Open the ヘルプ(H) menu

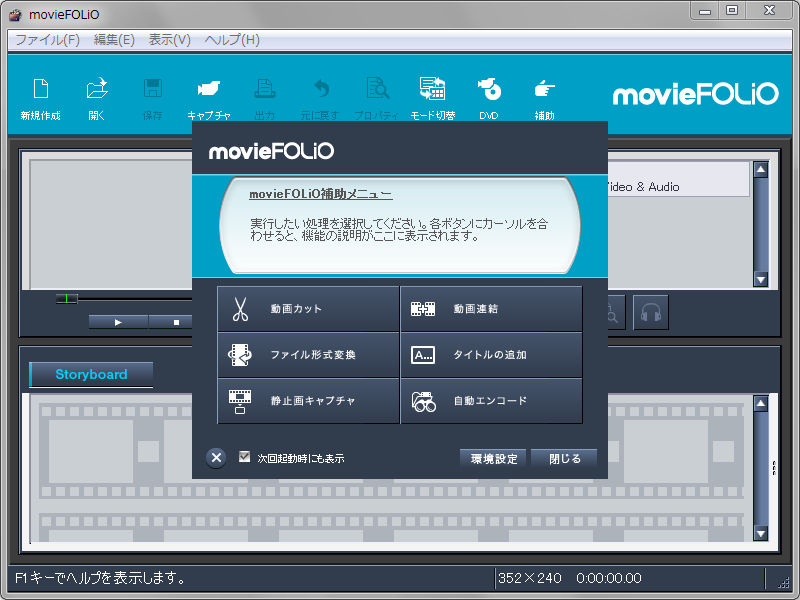click(x=232, y=40)
